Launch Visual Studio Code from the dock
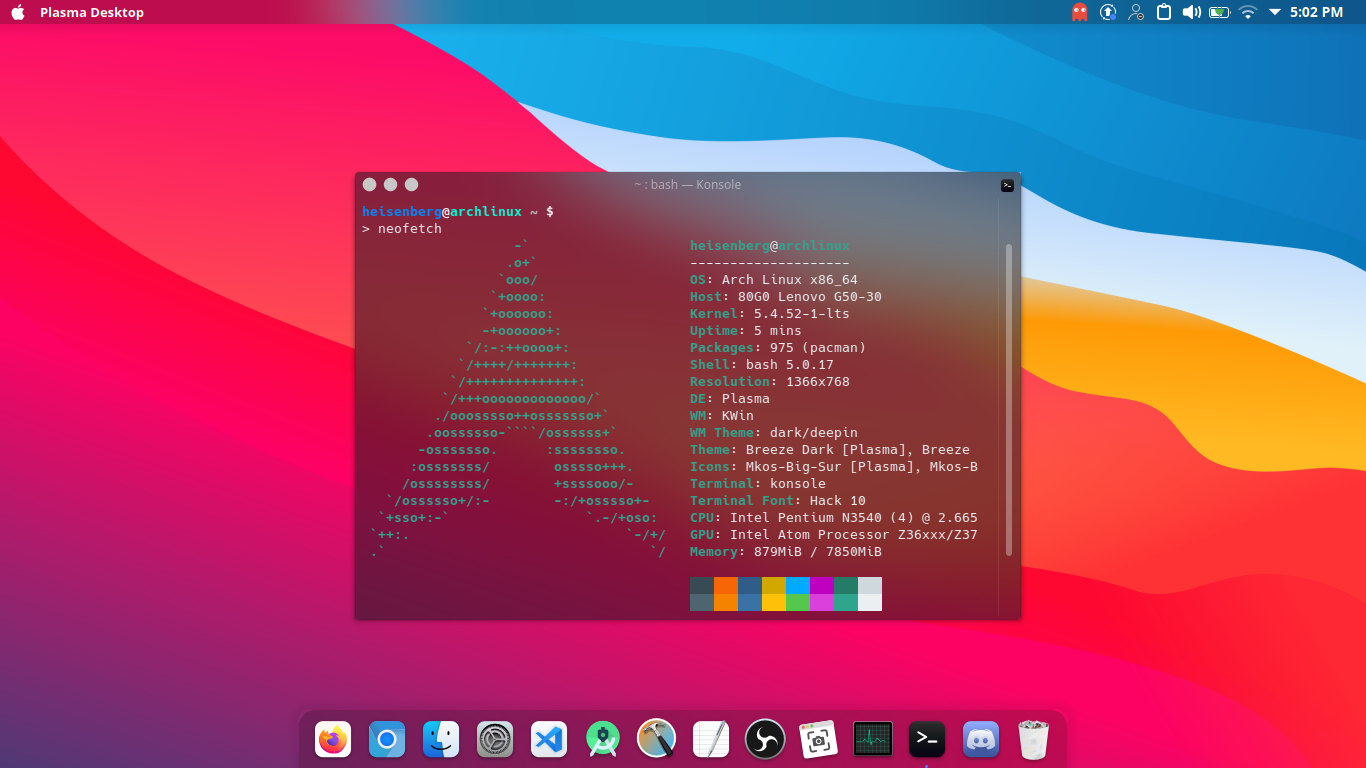Screen dimensions: 1366x768 click(548, 739)
